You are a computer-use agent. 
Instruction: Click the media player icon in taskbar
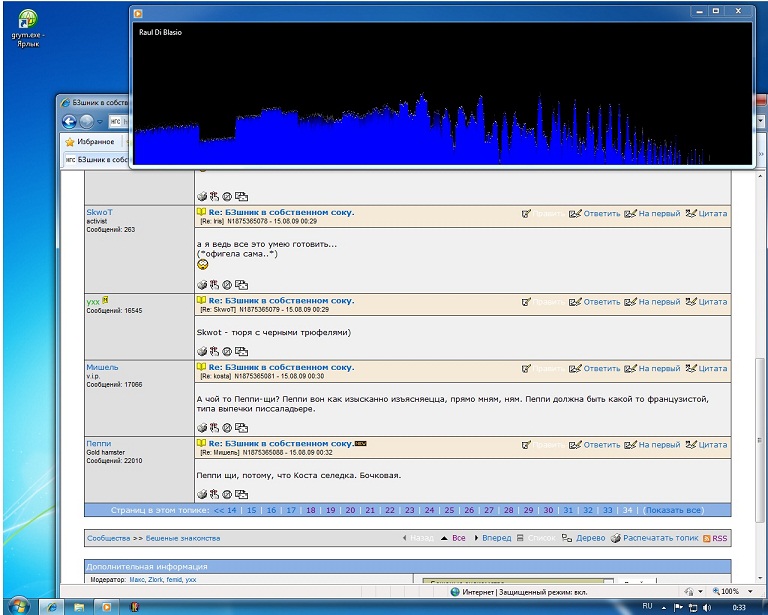[105, 606]
